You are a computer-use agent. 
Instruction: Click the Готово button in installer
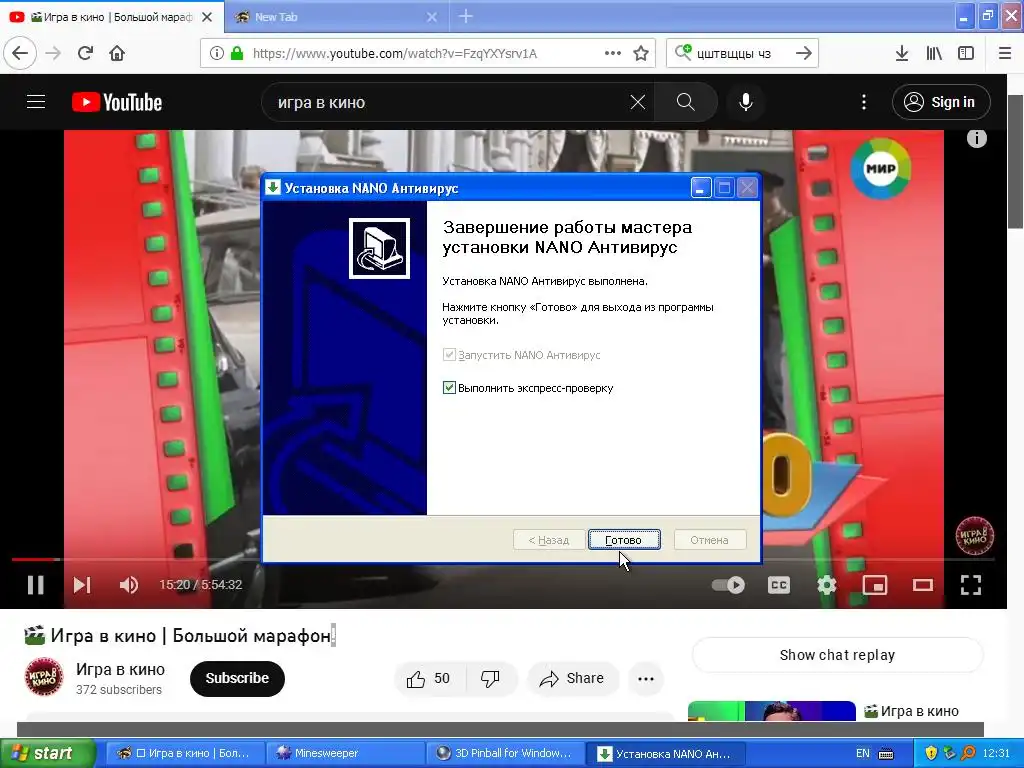[x=624, y=540]
